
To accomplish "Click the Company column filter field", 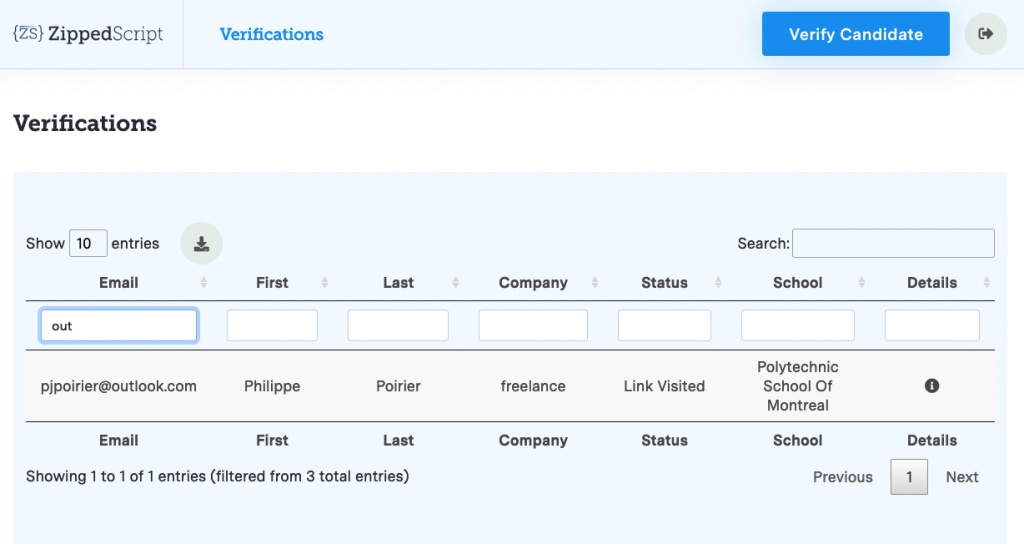I will 533,326.
